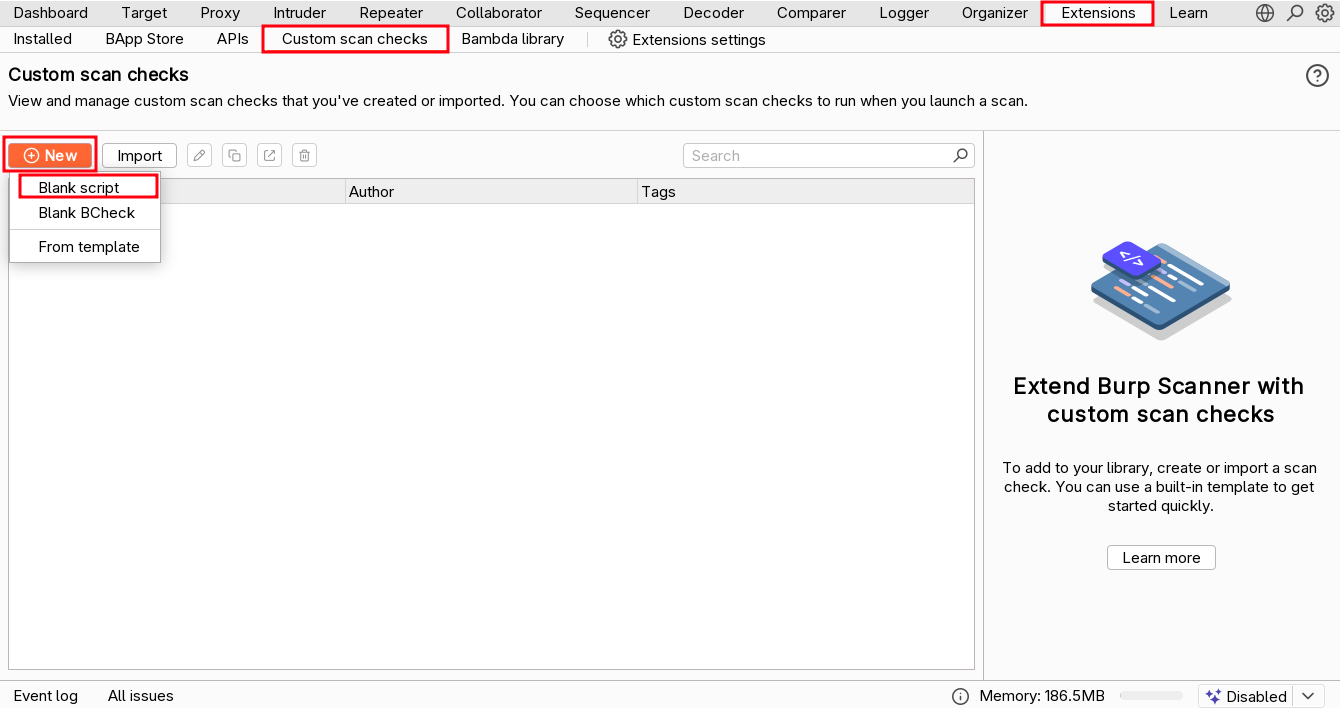This screenshot has width=1340, height=708.
Task: Open the help question mark icon
Action: tap(1317, 76)
